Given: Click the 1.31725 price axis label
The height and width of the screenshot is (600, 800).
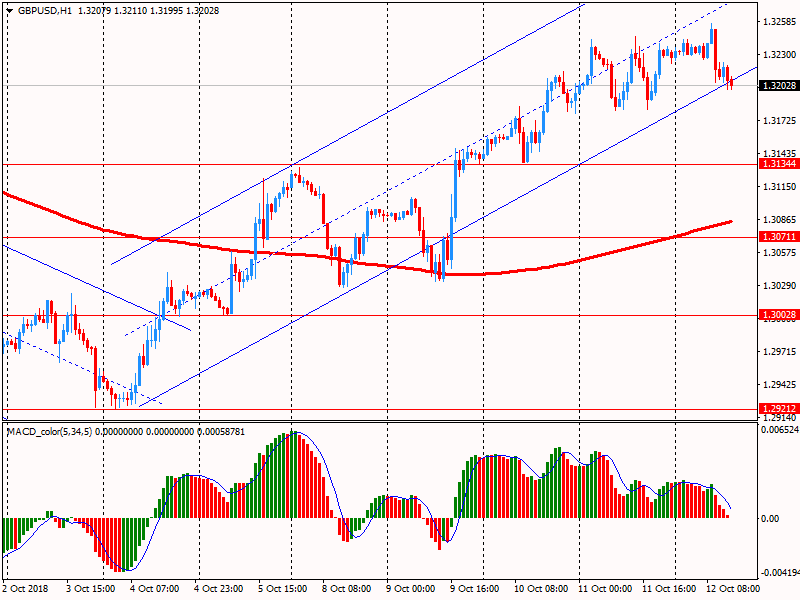Looking at the screenshot, I should pos(780,121).
